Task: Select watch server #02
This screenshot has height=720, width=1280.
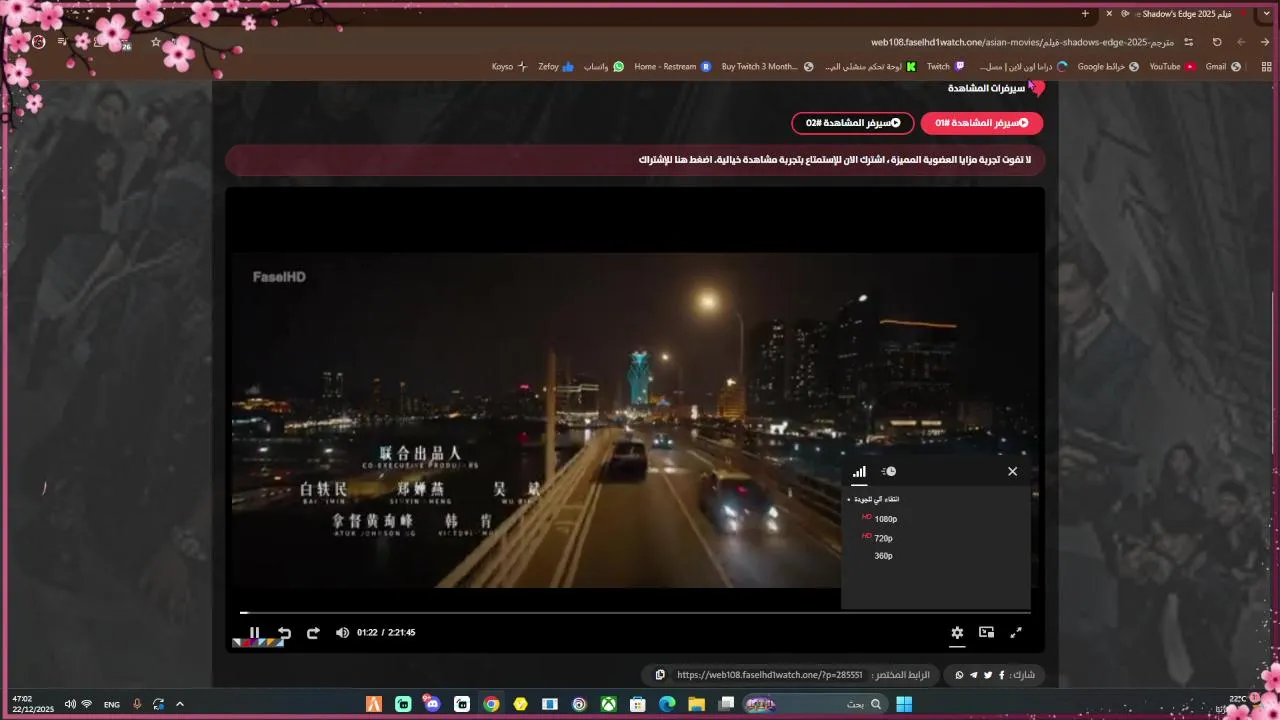Action: 853,123
